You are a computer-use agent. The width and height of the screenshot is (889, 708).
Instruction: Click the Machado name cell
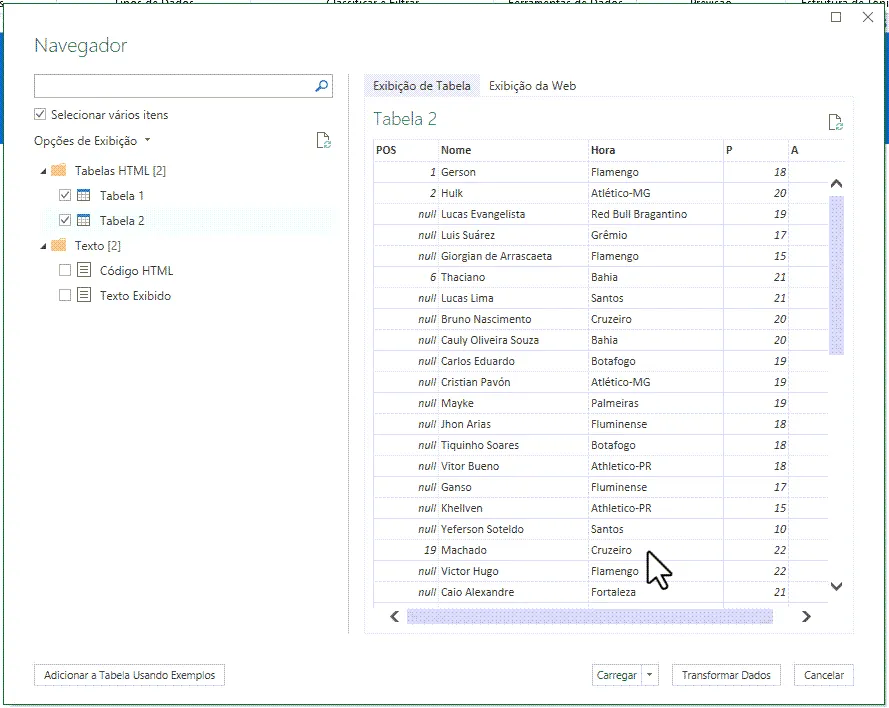514,549
